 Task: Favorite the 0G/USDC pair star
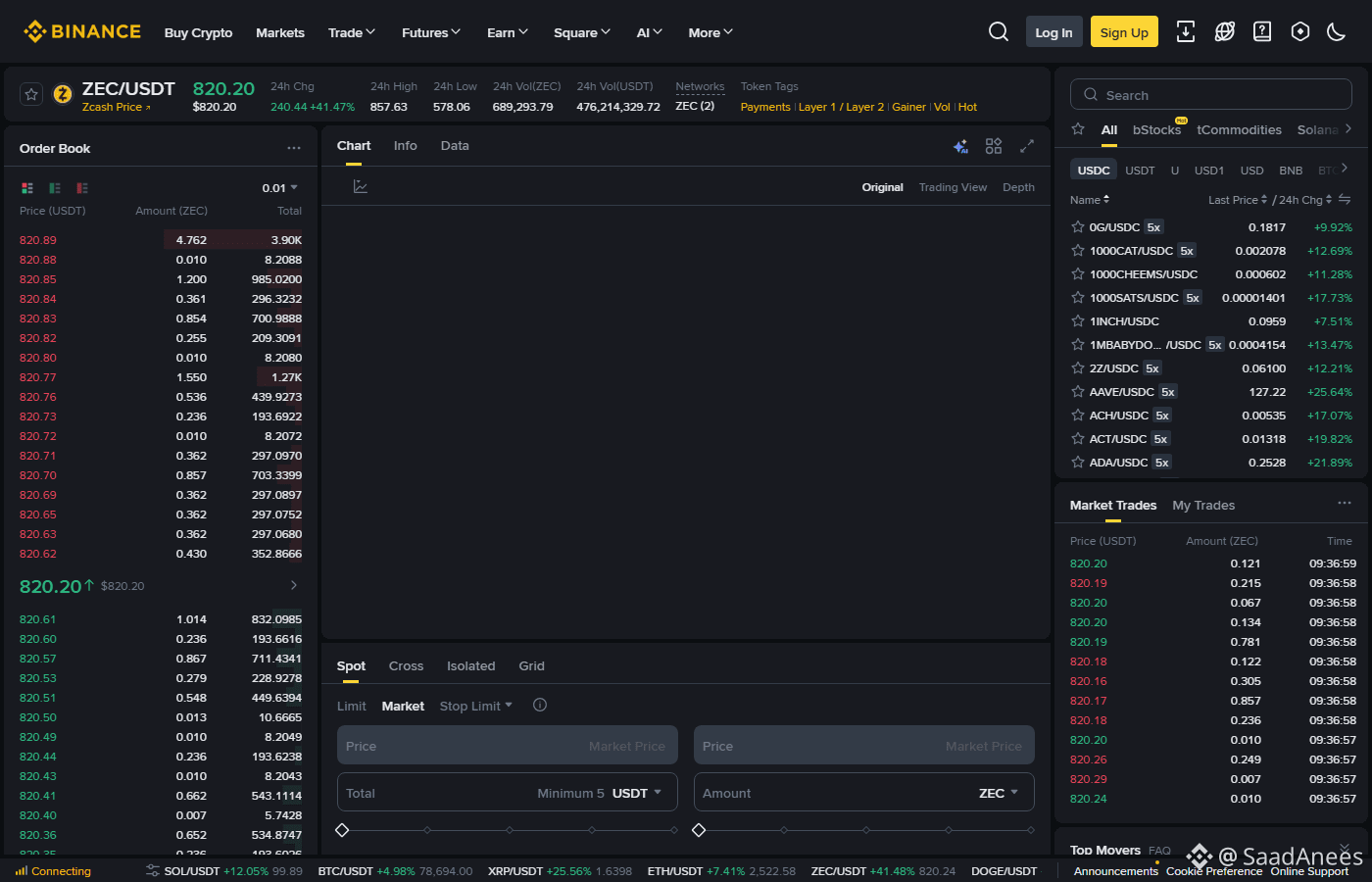click(x=1078, y=226)
